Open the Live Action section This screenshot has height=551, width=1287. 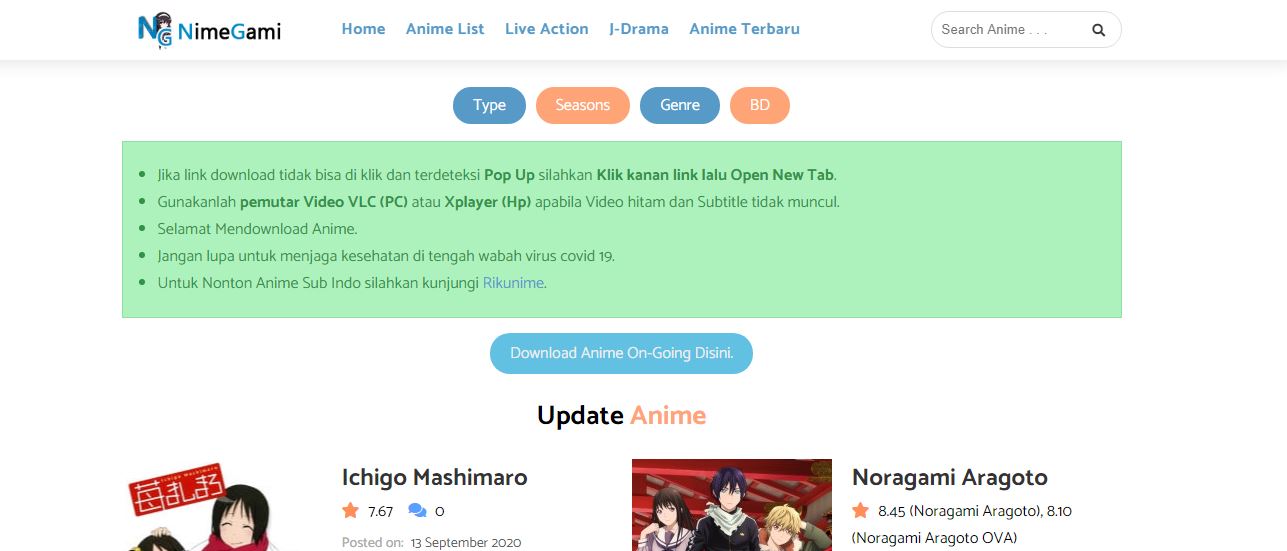pyautogui.click(x=547, y=29)
